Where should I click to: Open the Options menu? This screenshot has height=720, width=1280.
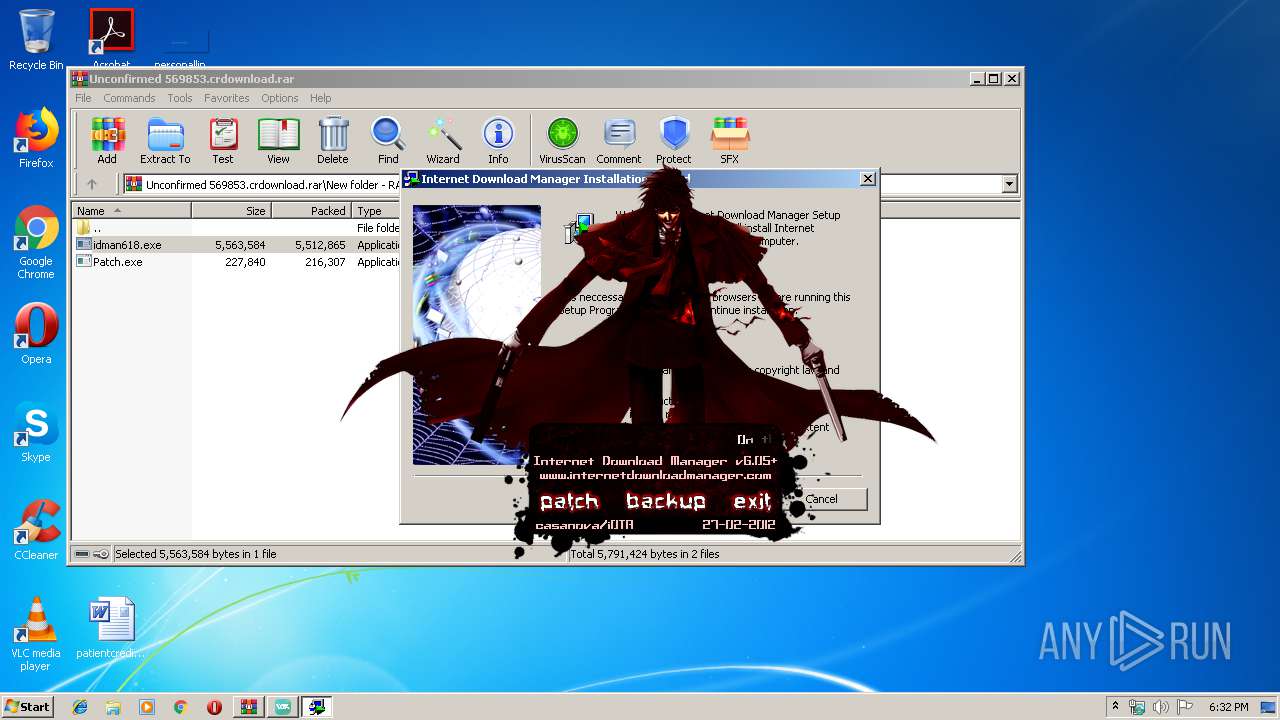280,98
